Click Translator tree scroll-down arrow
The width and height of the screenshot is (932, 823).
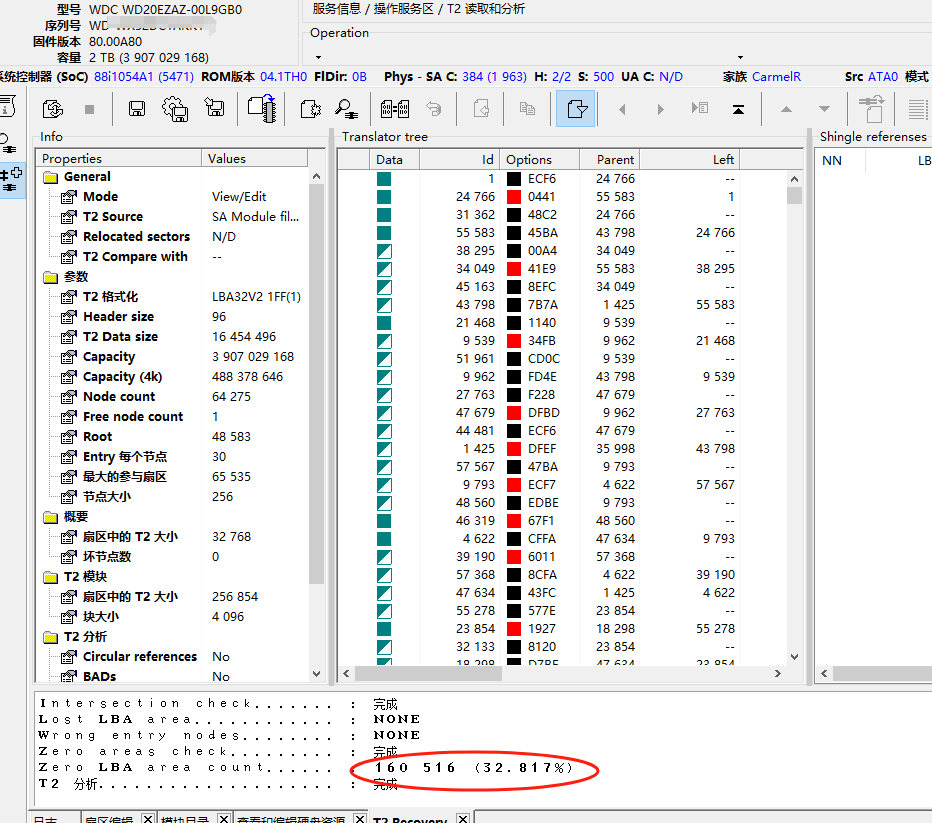tap(795, 657)
